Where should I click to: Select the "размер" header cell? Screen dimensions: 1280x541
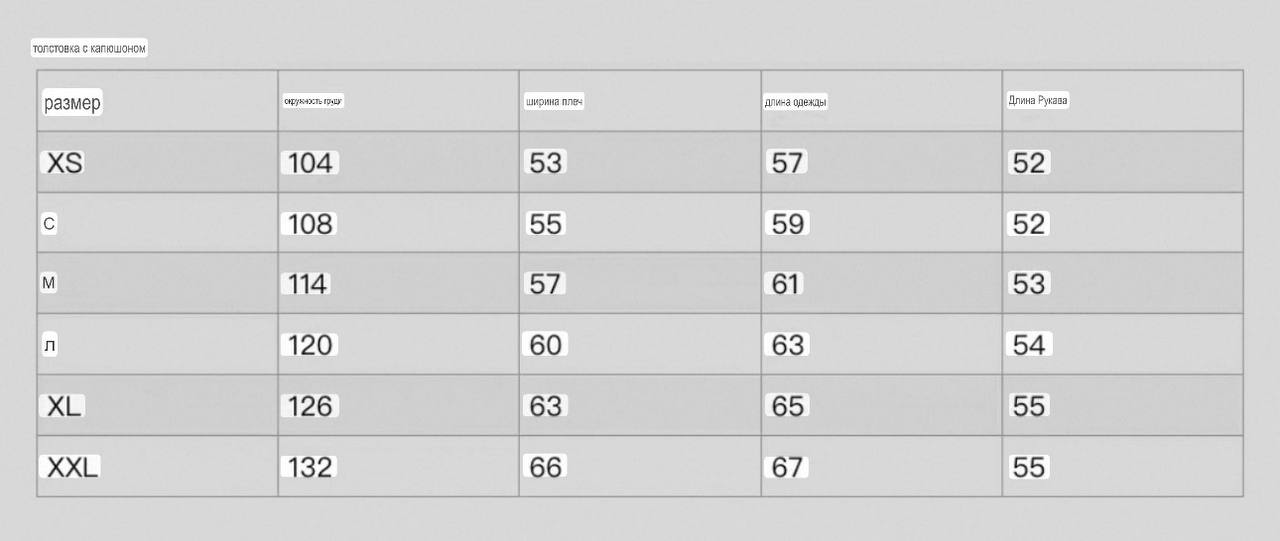(x=72, y=102)
